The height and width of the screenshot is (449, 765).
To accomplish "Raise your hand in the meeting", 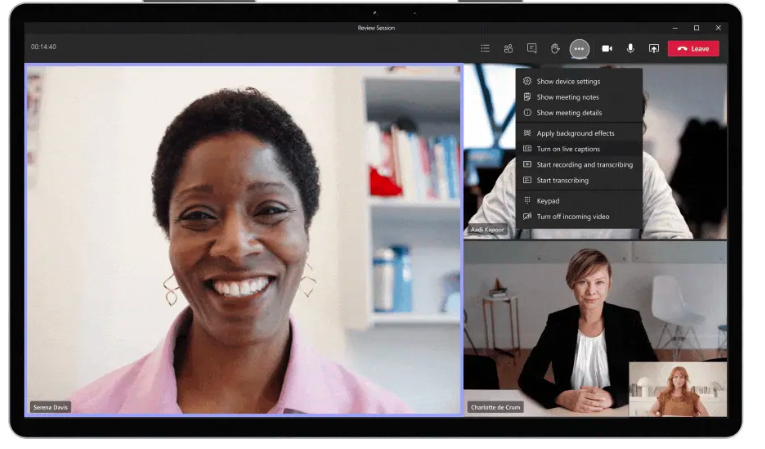I will 555,48.
